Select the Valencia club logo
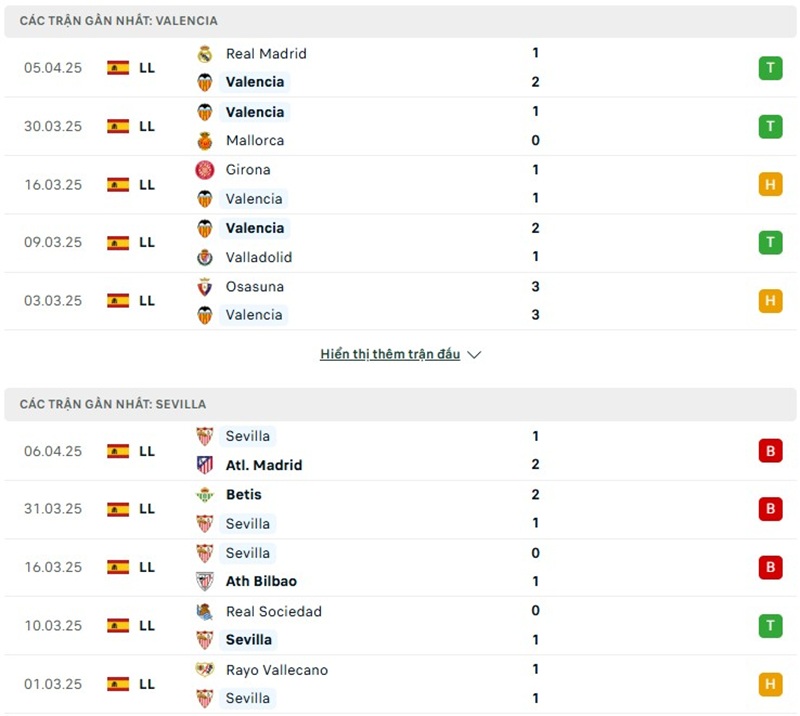Screen dimensions: 800x716 [x=205, y=82]
